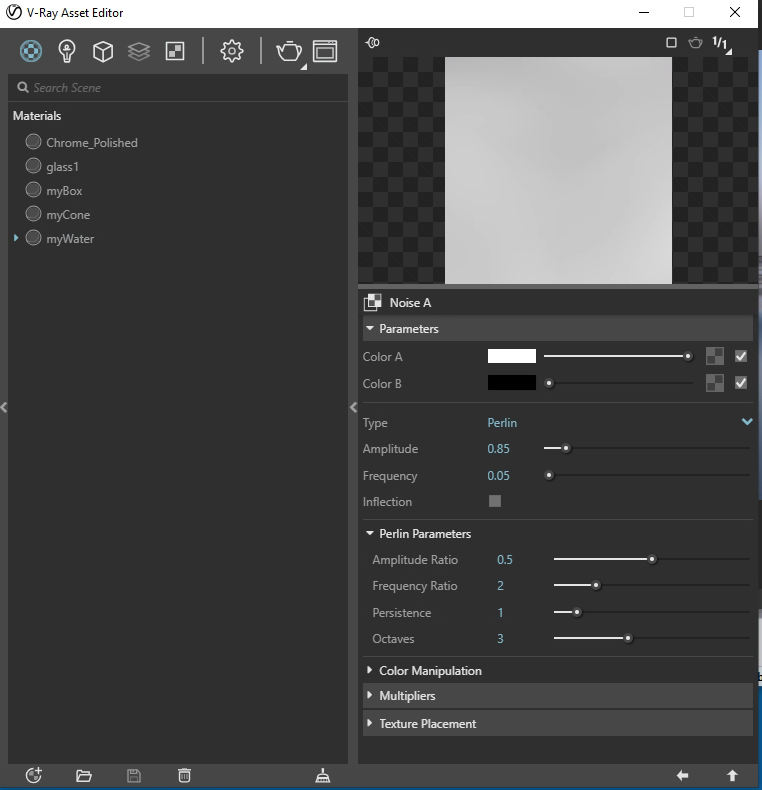Screen dimensions: 762x790
Task: Click the Chrome_Polished material sphere icon
Action: click(x=33, y=142)
